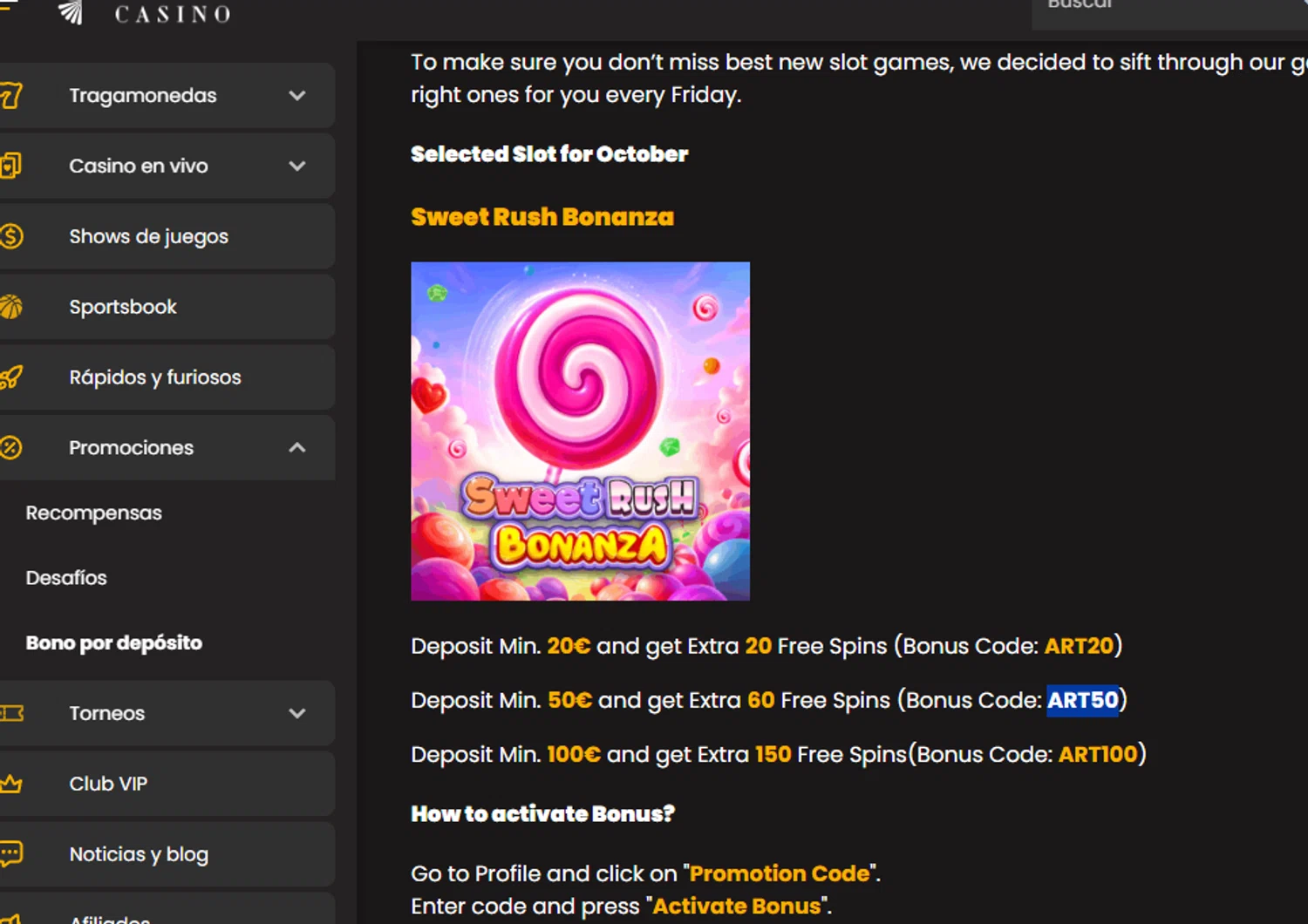Click the Sportsbook basketball icon
Screen dimensions: 1308x924
tap(10, 307)
